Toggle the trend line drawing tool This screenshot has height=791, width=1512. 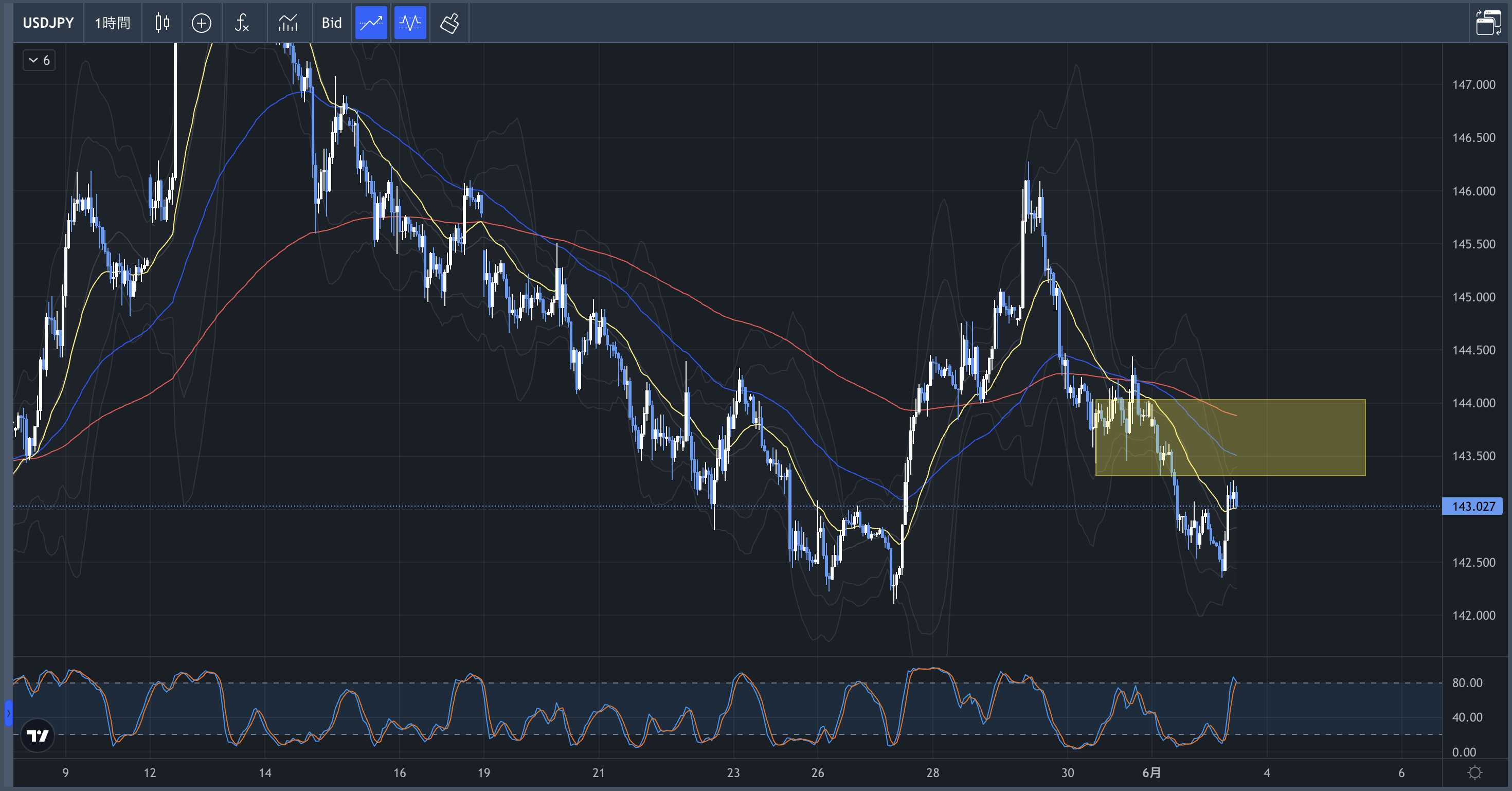(371, 23)
